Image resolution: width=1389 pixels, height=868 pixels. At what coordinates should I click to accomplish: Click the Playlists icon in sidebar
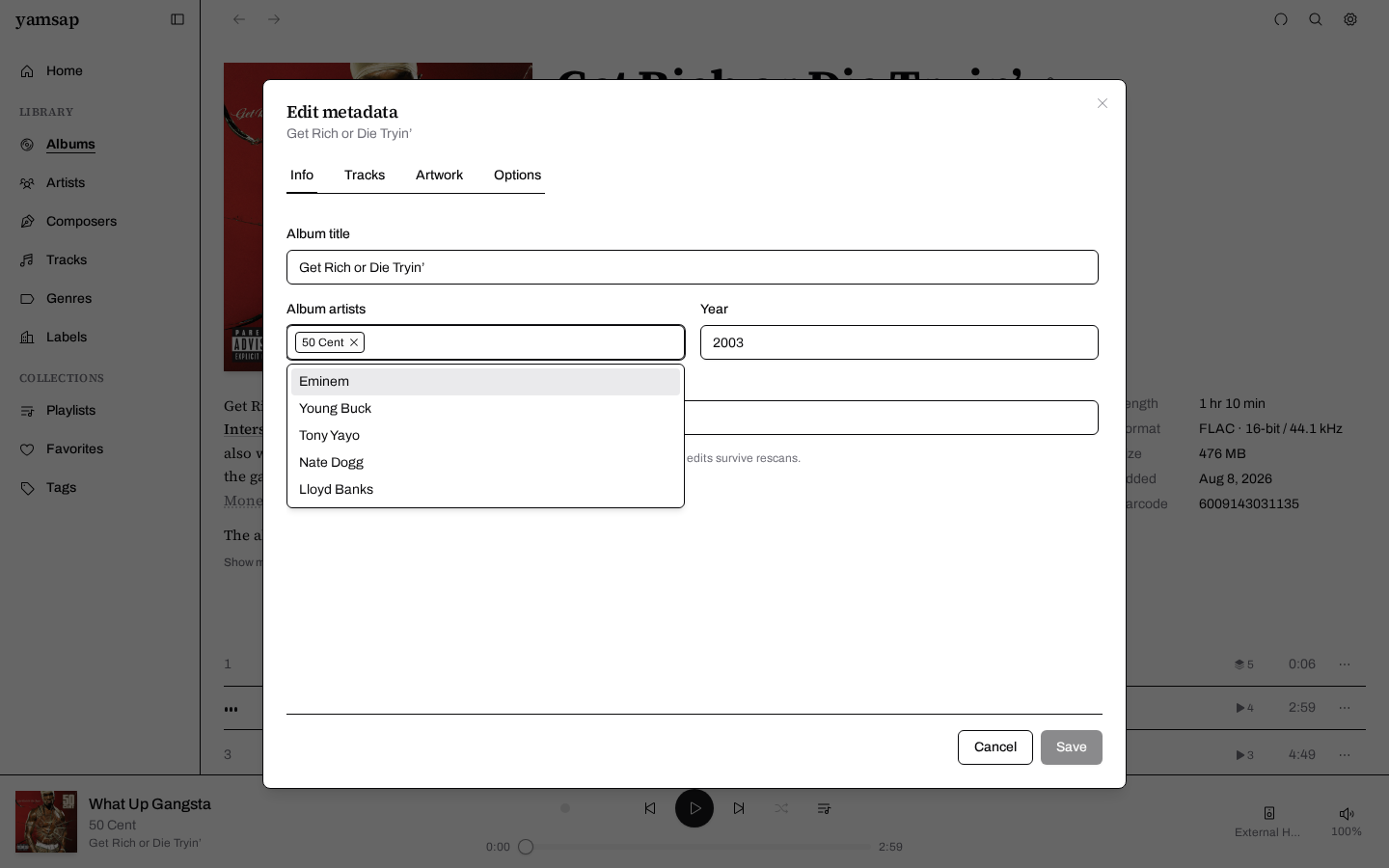(x=27, y=411)
